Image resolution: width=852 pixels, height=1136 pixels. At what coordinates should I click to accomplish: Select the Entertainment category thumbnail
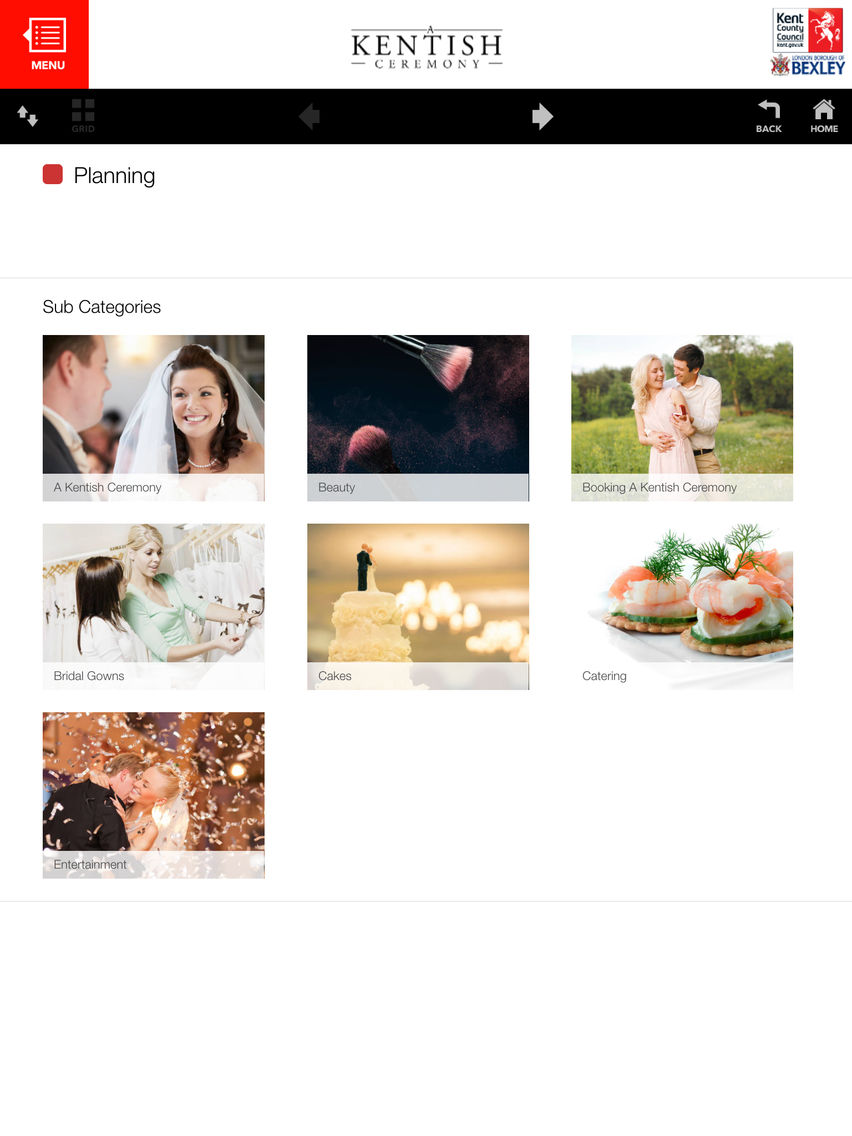coord(154,795)
